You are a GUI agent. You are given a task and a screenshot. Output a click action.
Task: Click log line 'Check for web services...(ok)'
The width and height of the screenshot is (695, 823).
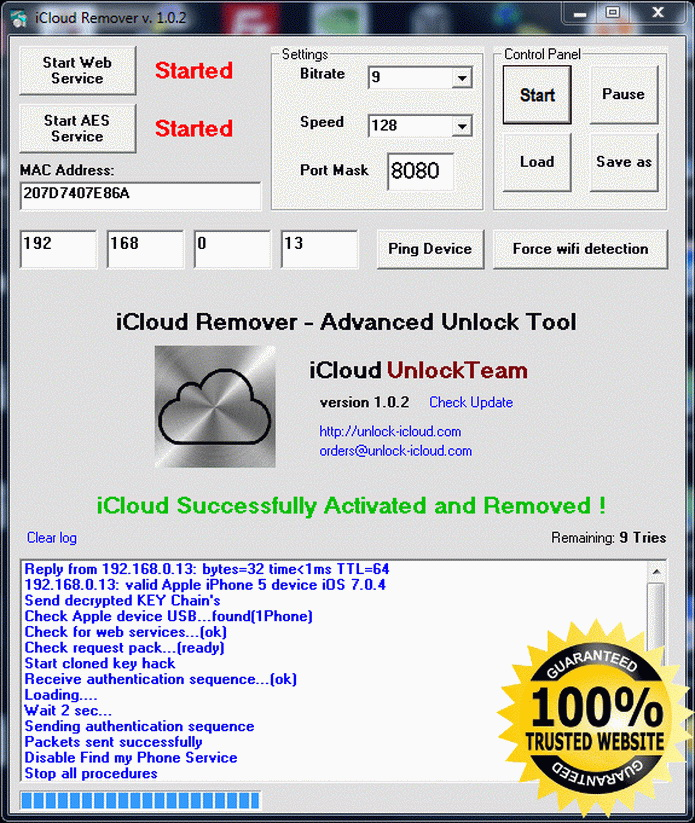(125, 632)
